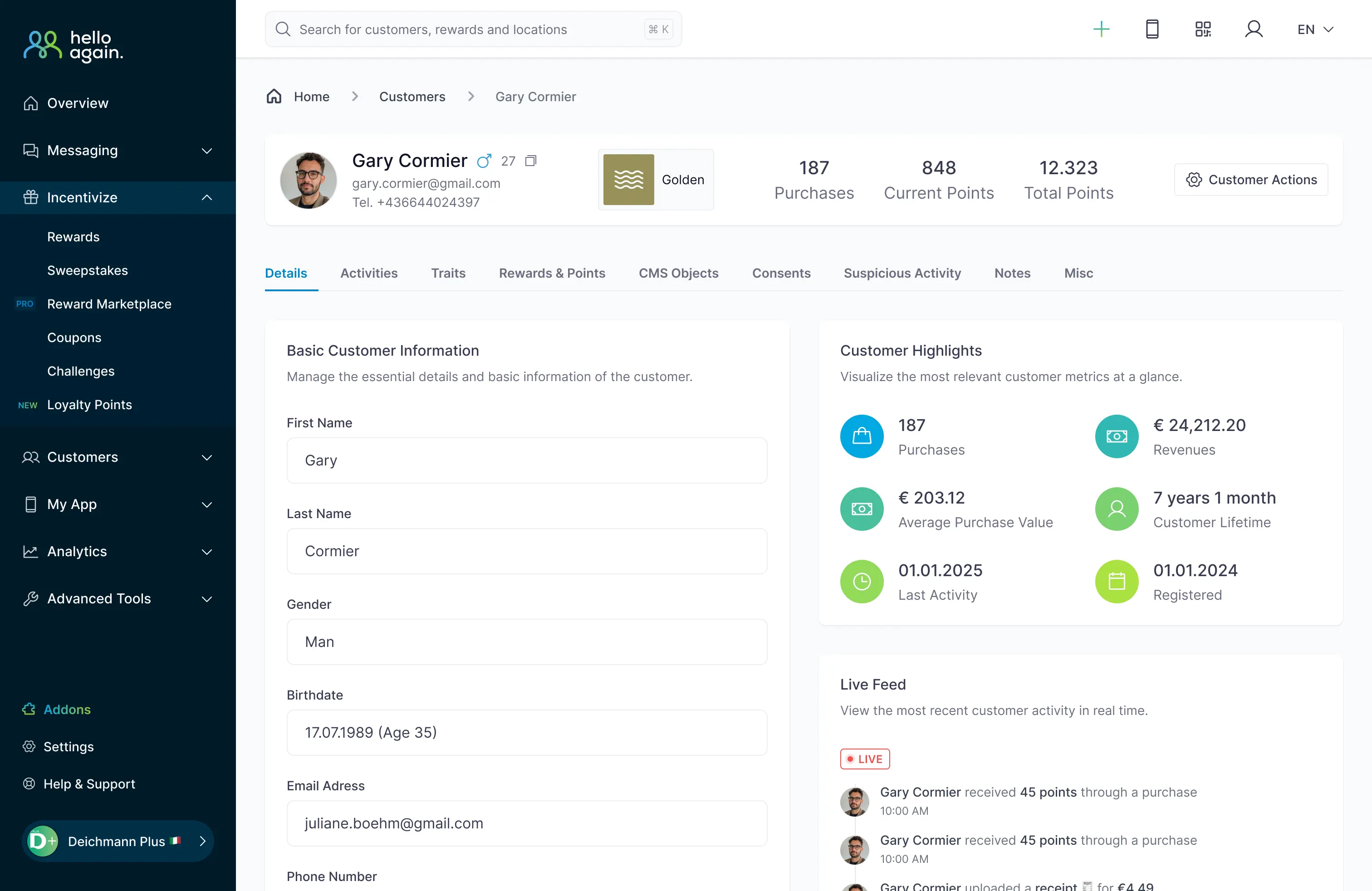1372x891 pixels.
Task: Click Gary Cormier's profile photo
Action: 309,181
